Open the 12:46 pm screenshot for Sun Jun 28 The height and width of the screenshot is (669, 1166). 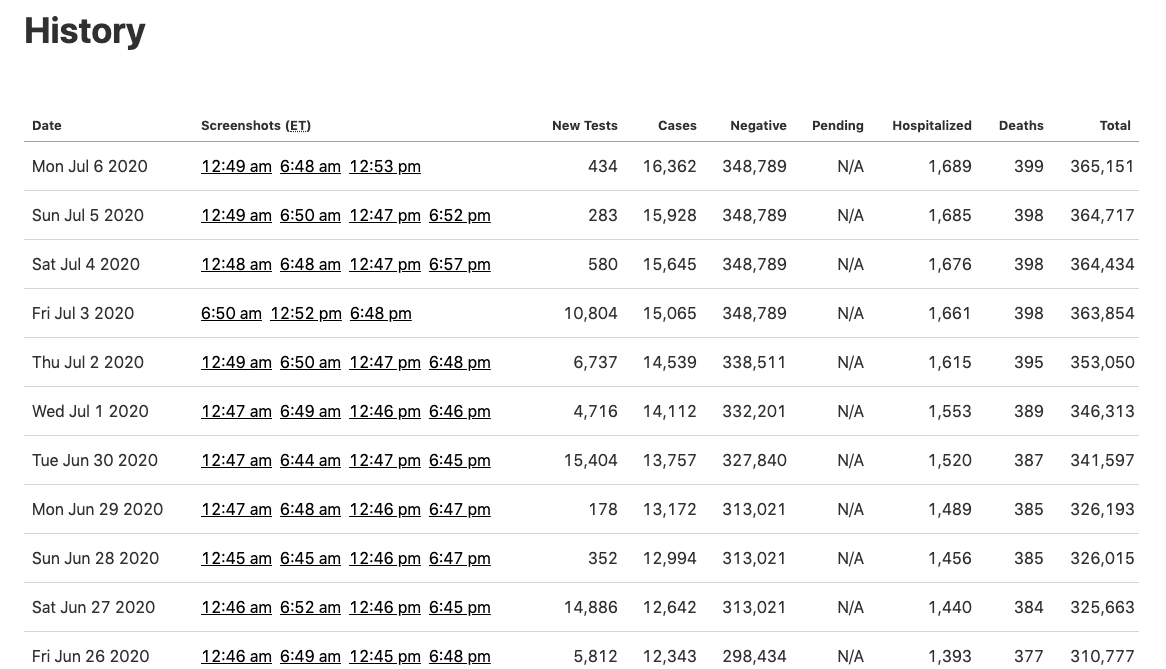pyautogui.click(x=385, y=559)
